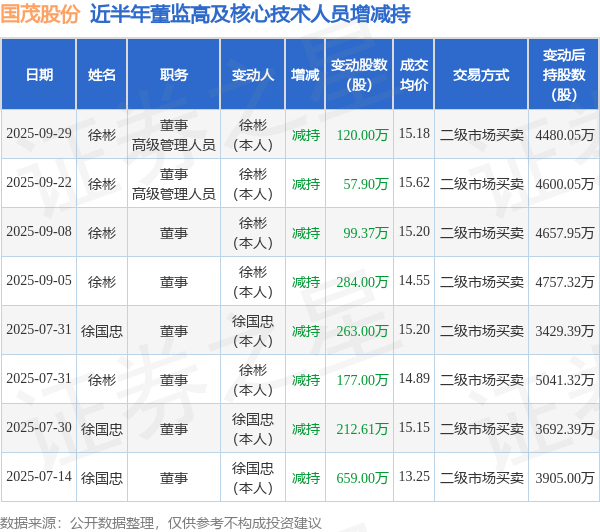Click the average price 15.18
The image size is (600, 532).
coord(414,134)
